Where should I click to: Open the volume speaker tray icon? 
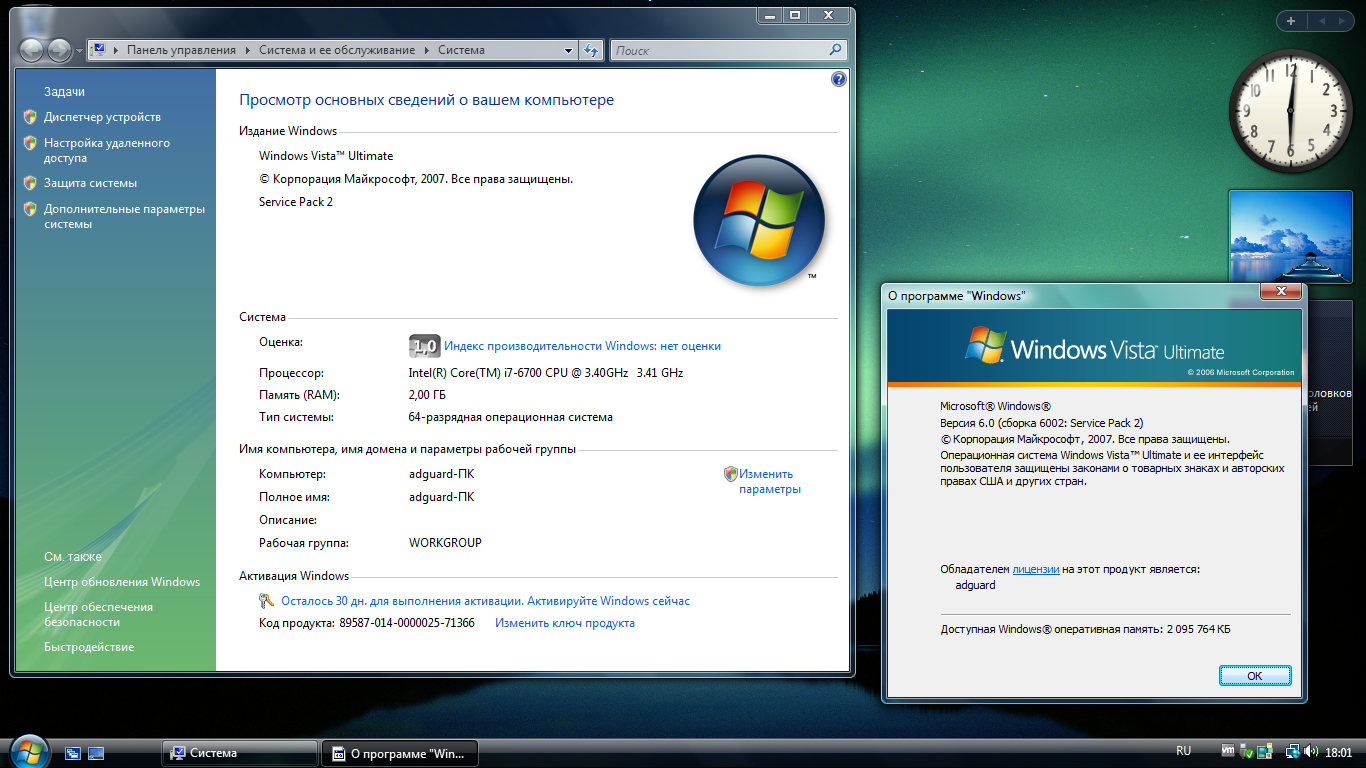(1309, 751)
